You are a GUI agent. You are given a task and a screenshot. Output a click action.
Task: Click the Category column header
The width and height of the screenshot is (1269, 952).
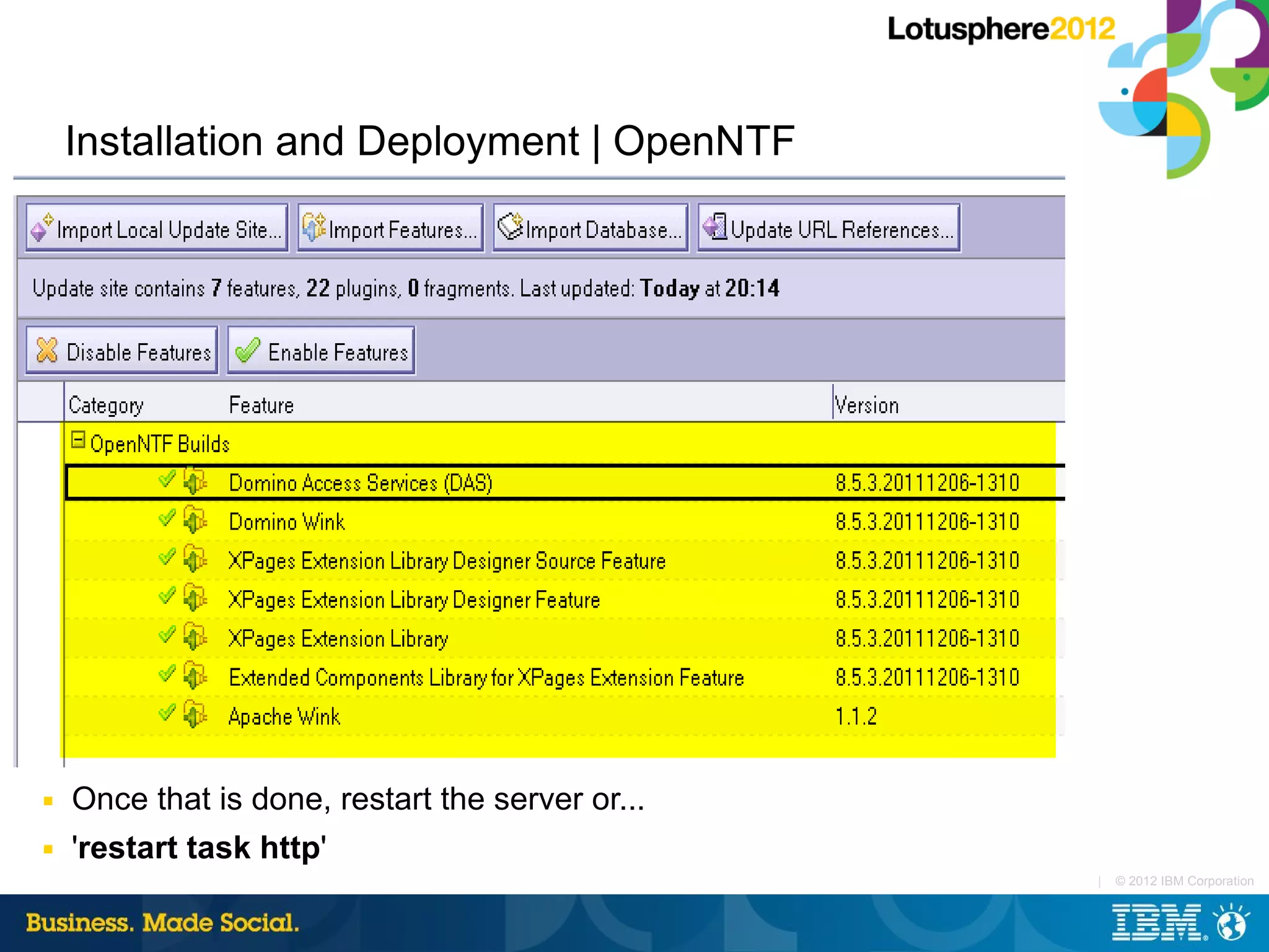click(x=106, y=405)
